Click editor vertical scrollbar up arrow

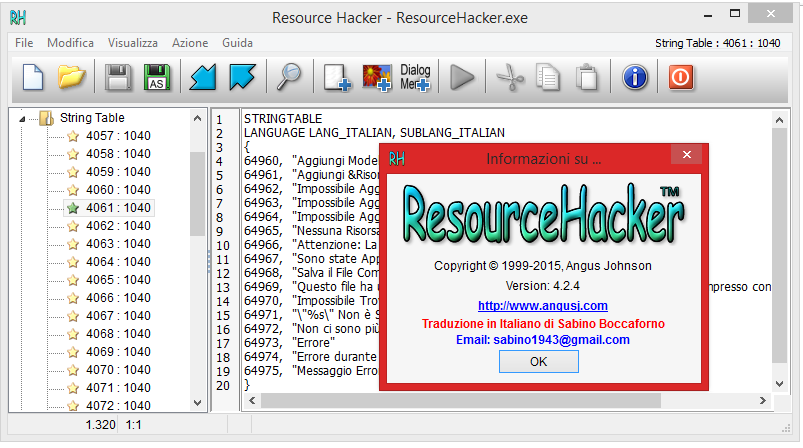click(779, 120)
